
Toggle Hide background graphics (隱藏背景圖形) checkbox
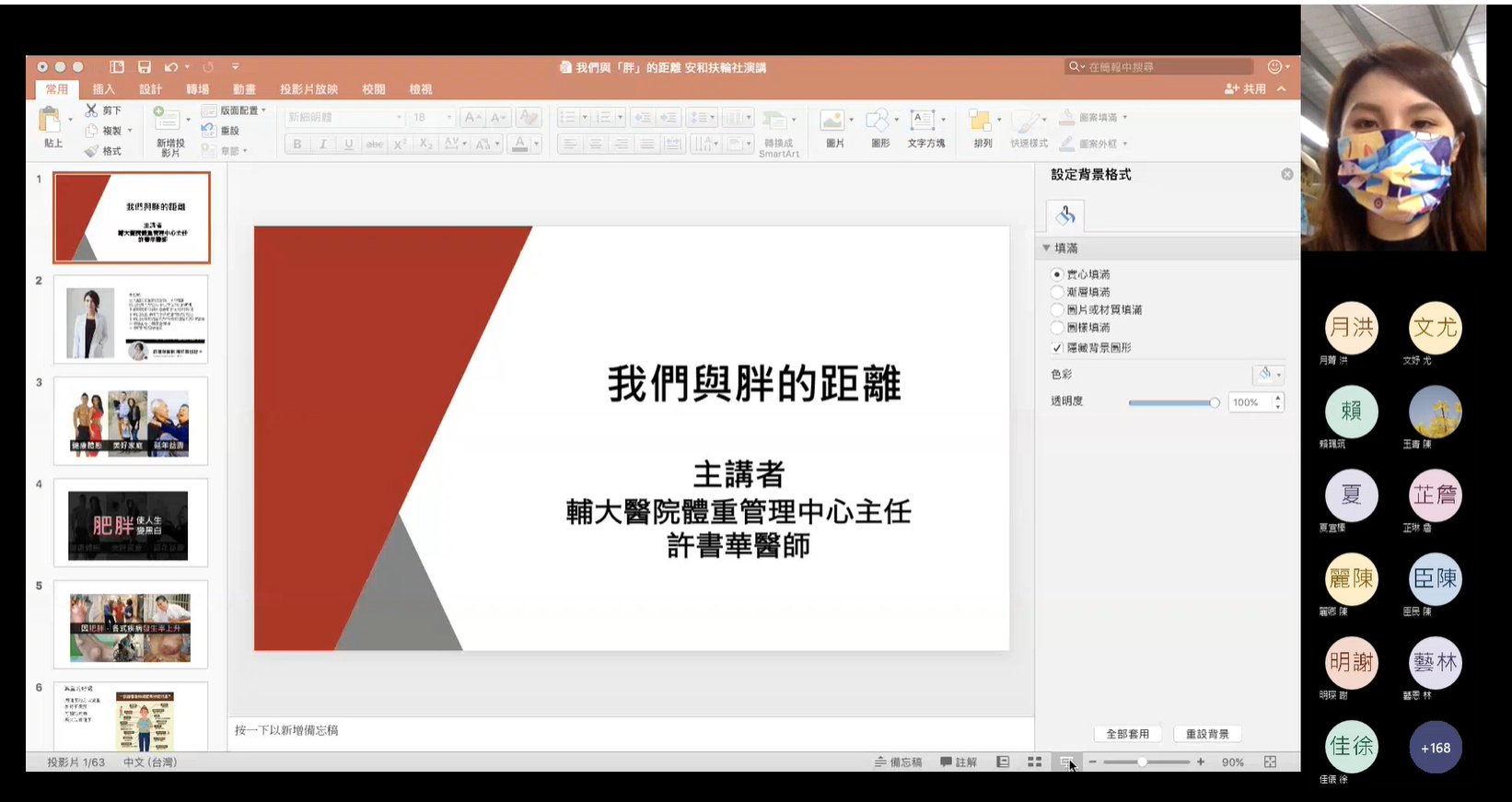[1057, 348]
